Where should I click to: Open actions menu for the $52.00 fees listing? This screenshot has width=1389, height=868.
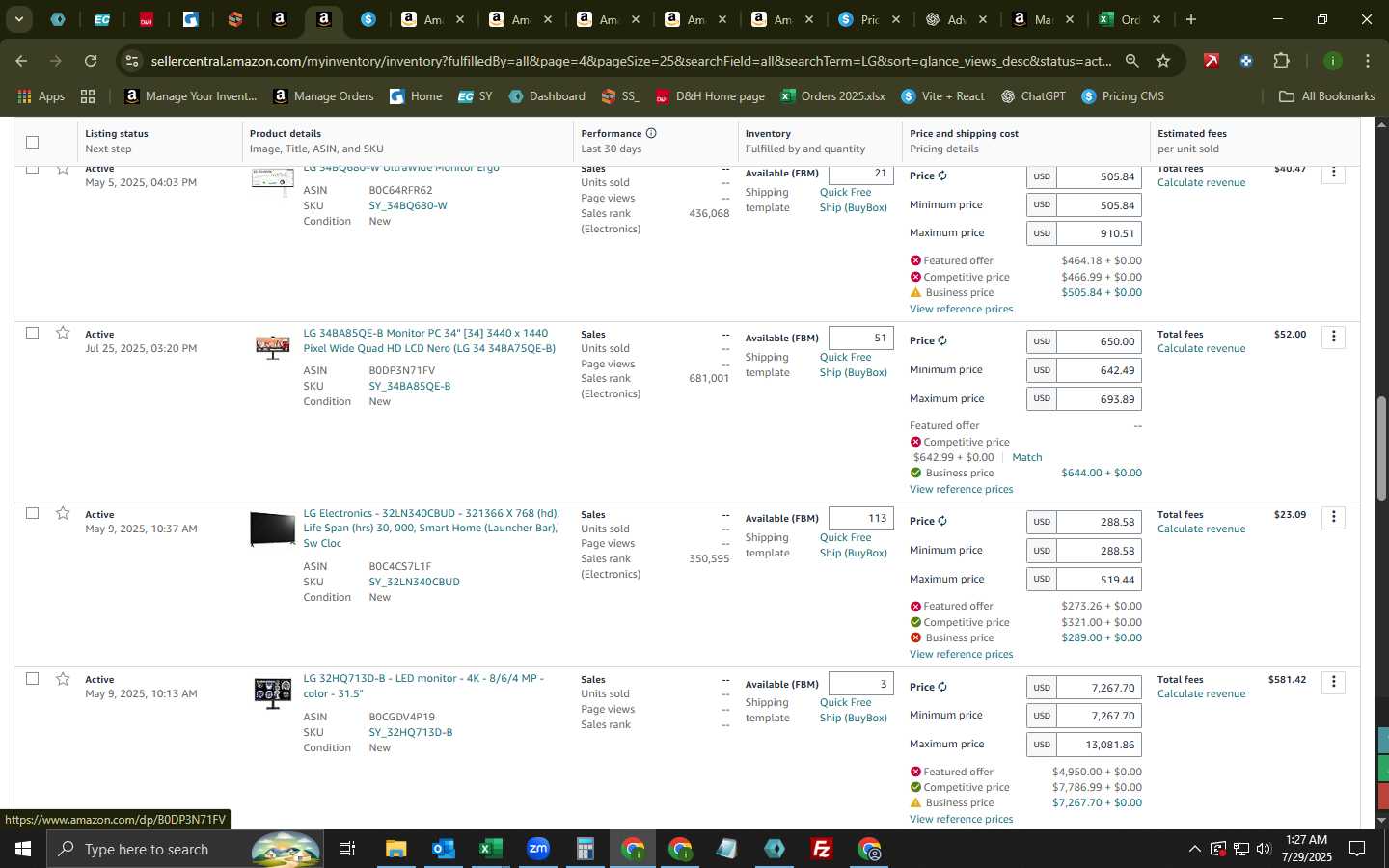point(1334,337)
